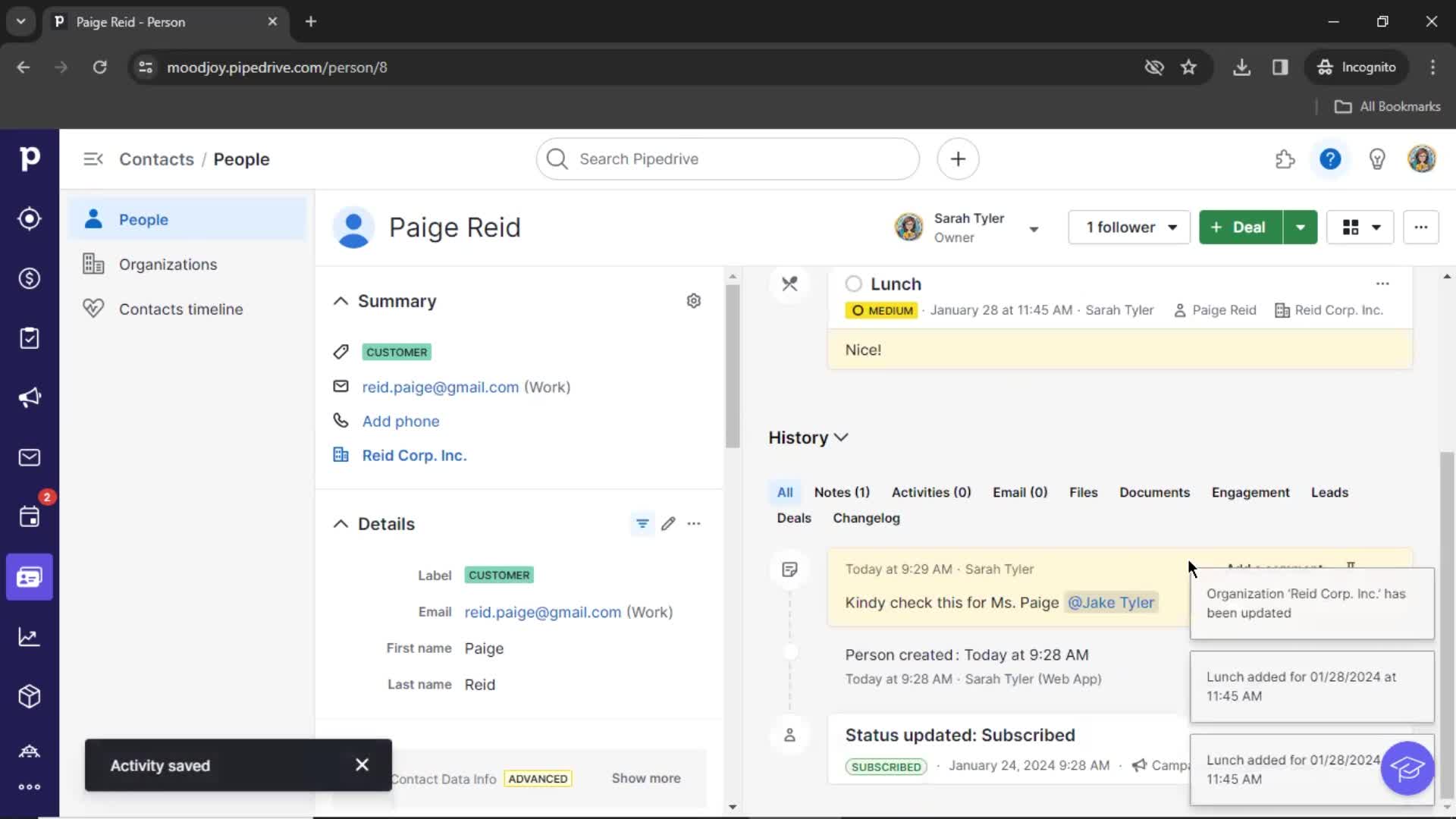This screenshot has width=1456, height=819.
Task: Open the academy graduation cap button
Action: [x=1407, y=768]
